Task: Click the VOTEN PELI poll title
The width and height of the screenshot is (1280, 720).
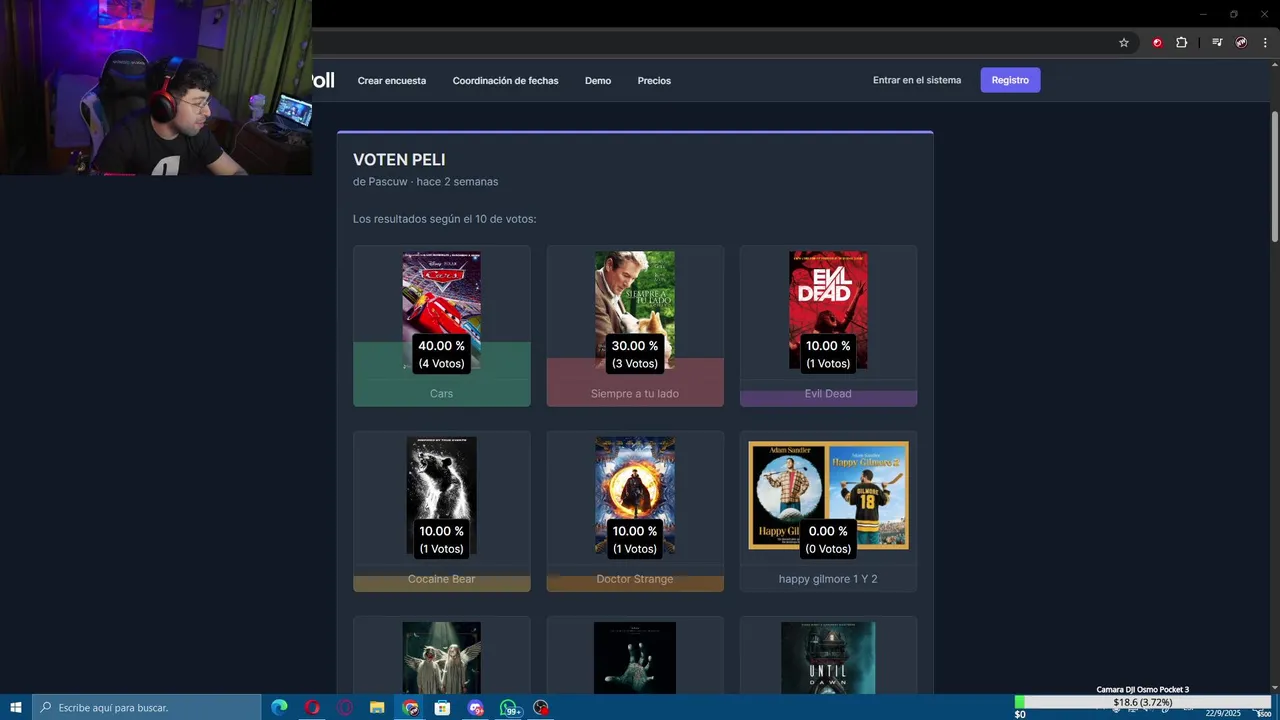Action: tap(399, 160)
